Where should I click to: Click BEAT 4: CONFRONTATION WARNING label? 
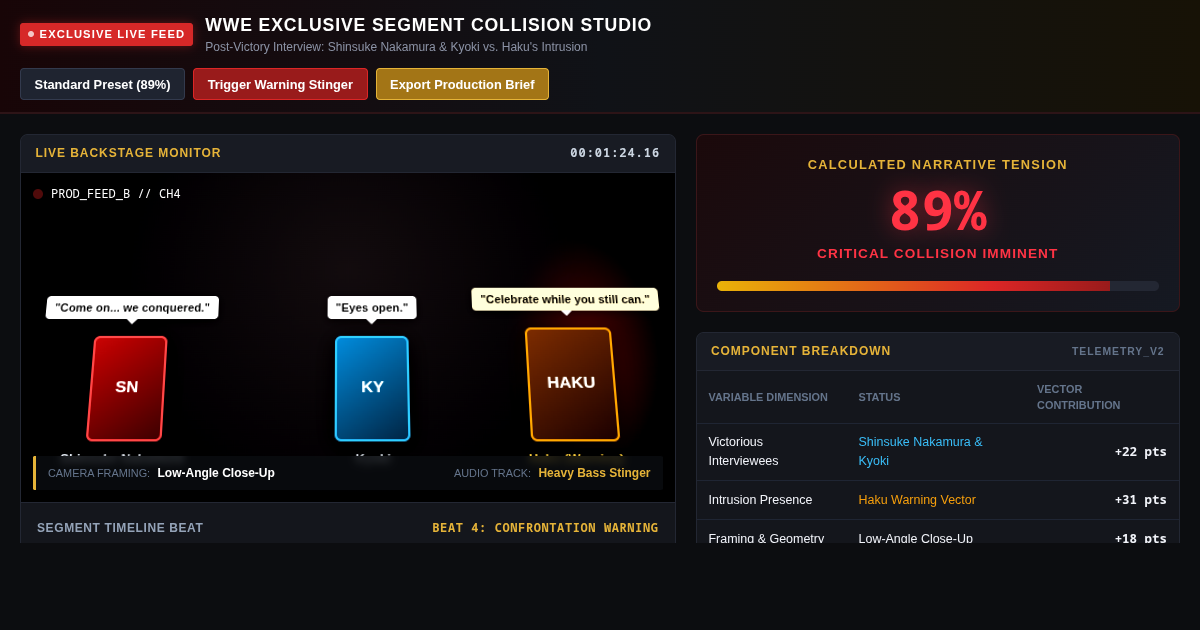point(545,528)
